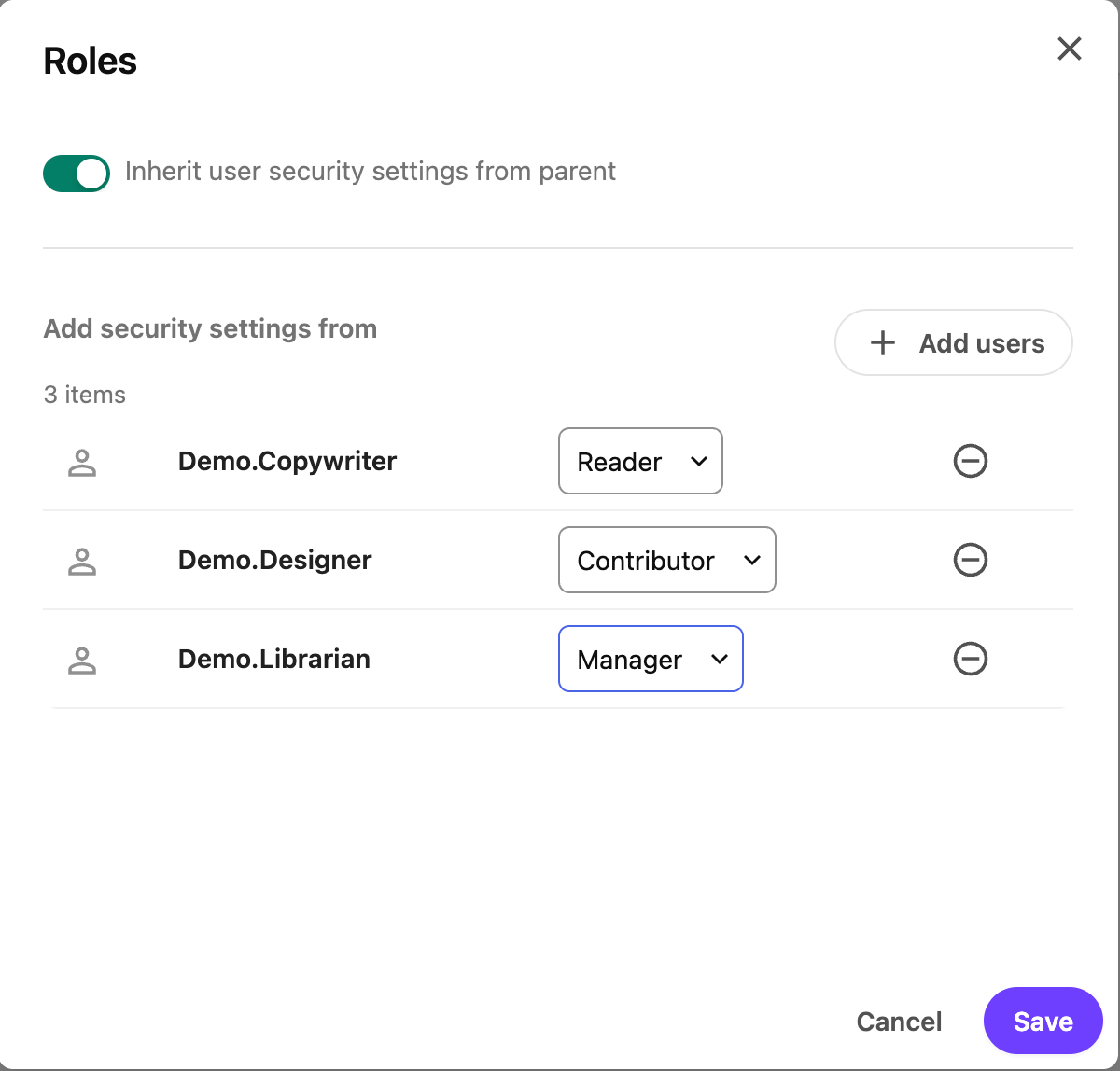Remove Demo.Designer using the minus icon
Screen dimensions: 1120x1071
pyautogui.click(x=971, y=561)
